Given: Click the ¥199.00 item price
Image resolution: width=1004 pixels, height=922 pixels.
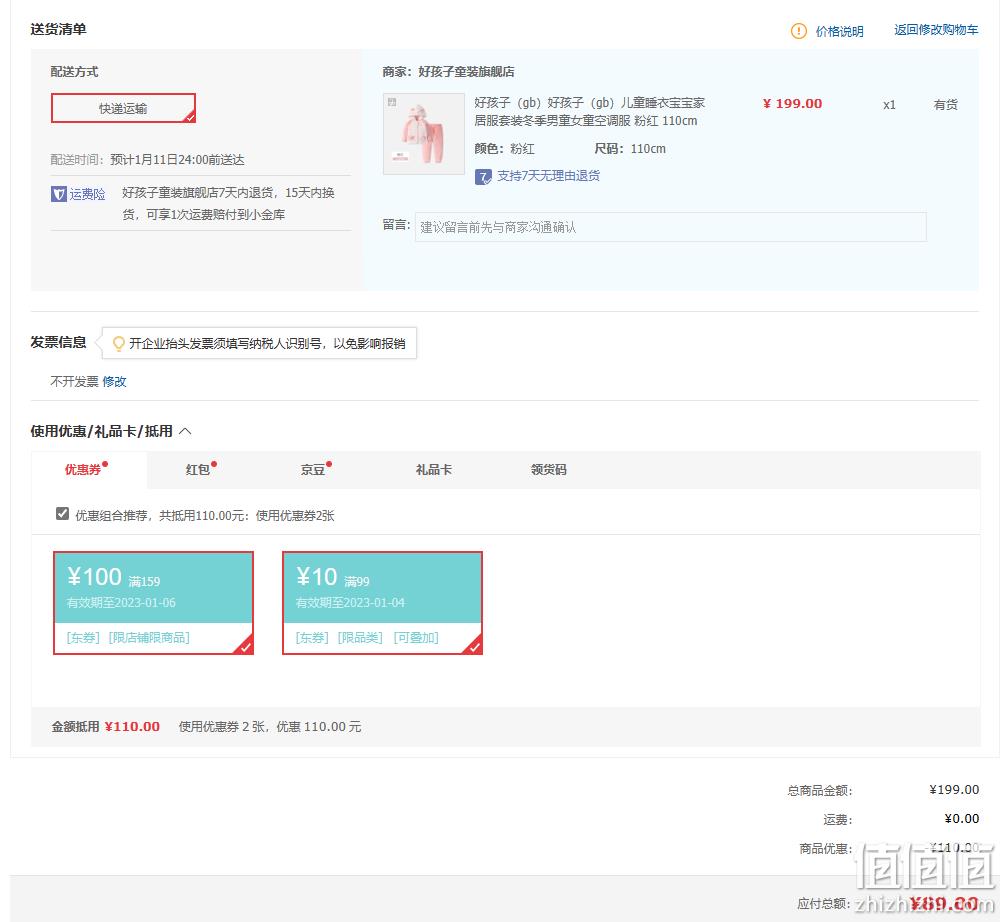Looking at the screenshot, I should pos(792,104).
